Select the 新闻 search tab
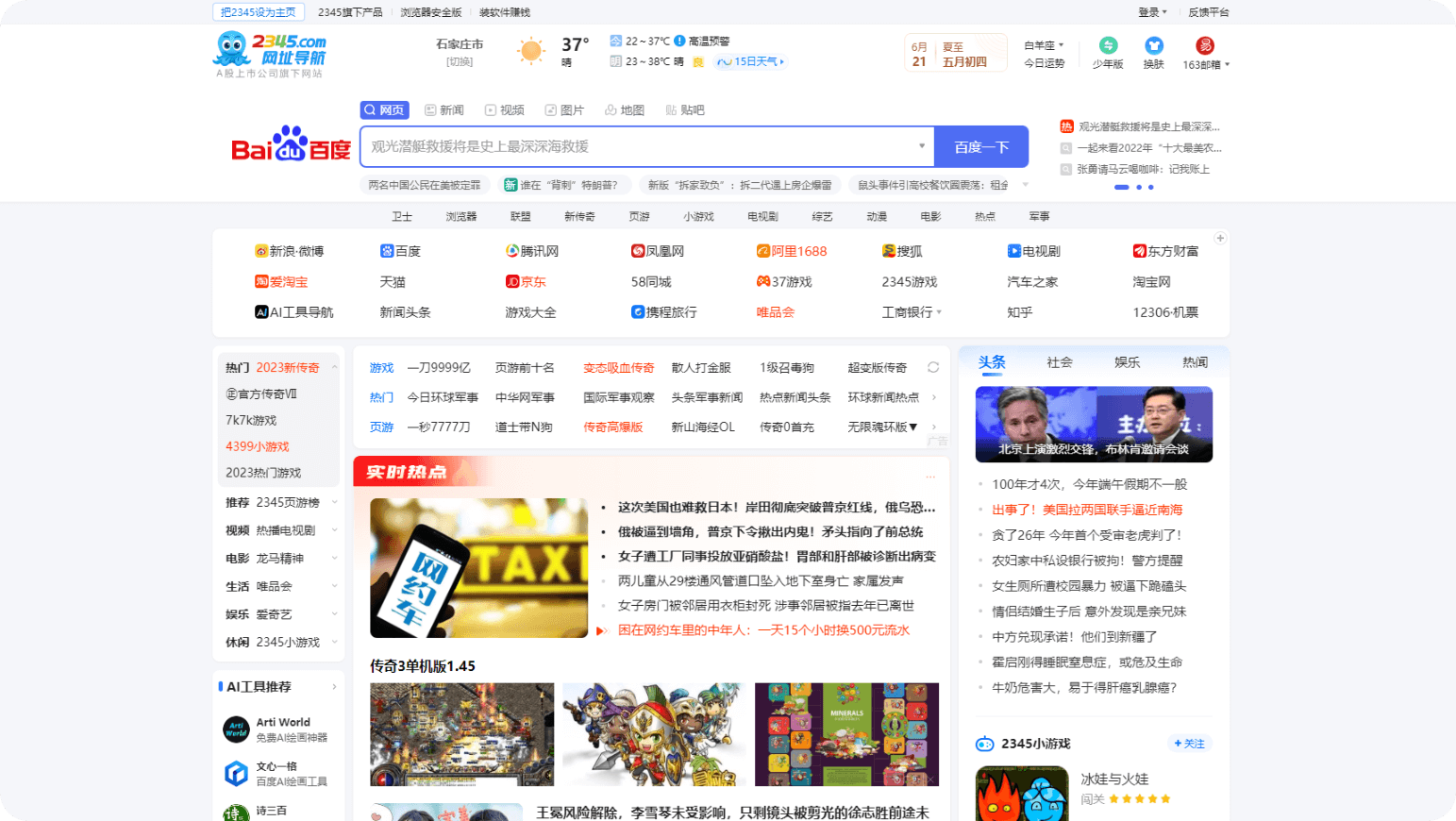The width and height of the screenshot is (1456, 821). (x=443, y=109)
